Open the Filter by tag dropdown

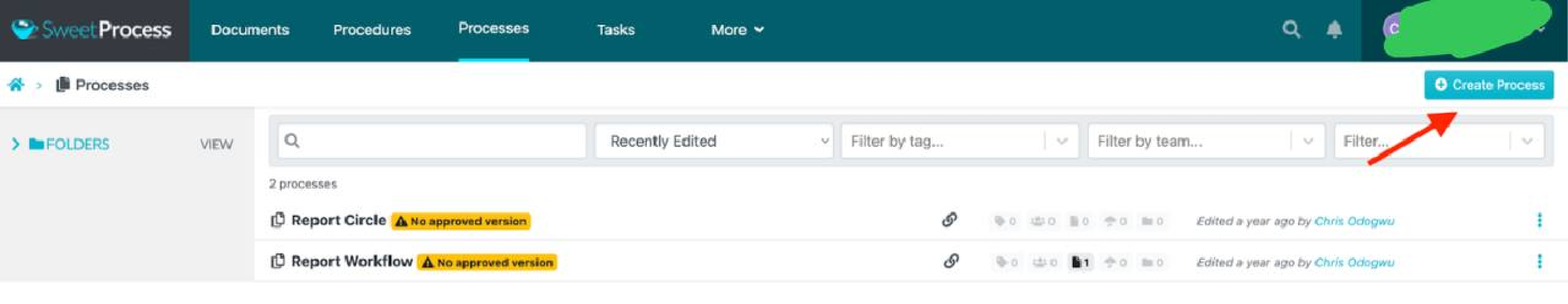[x=959, y=141]
